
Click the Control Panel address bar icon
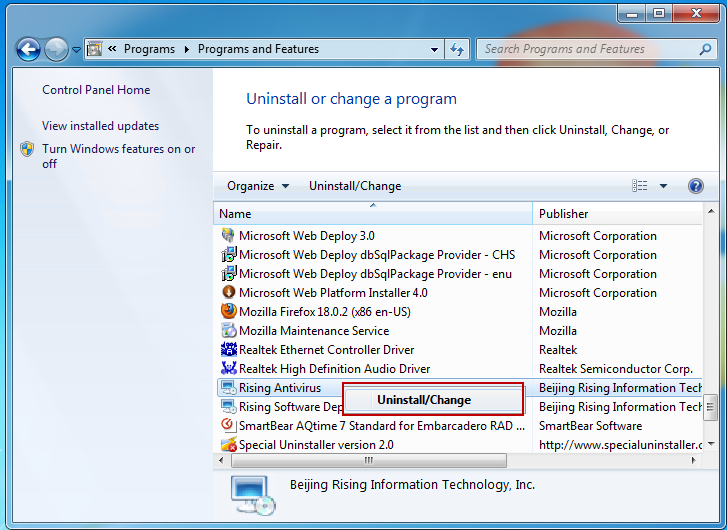tap(95, 49)
